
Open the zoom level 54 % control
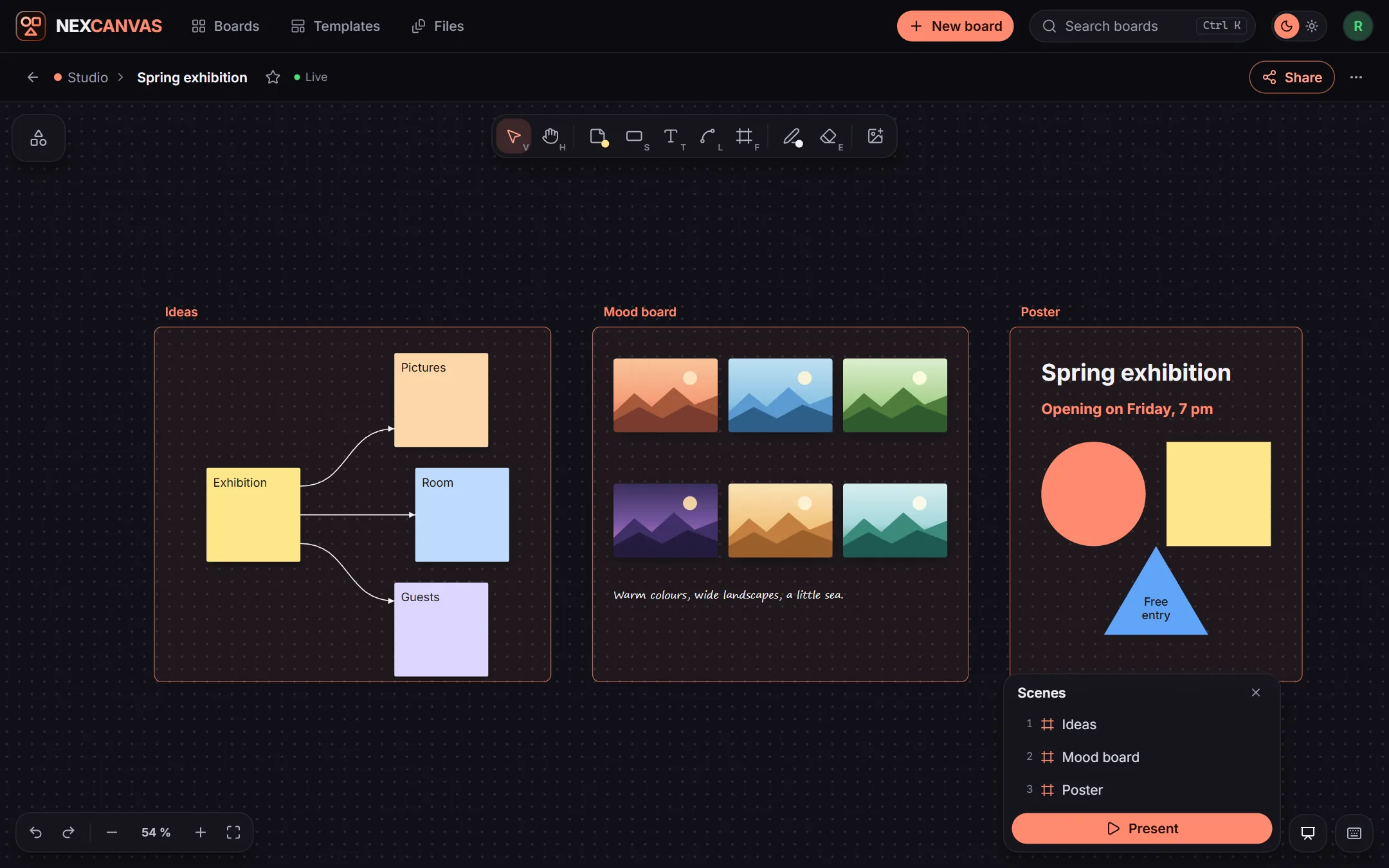pos(156,833)
